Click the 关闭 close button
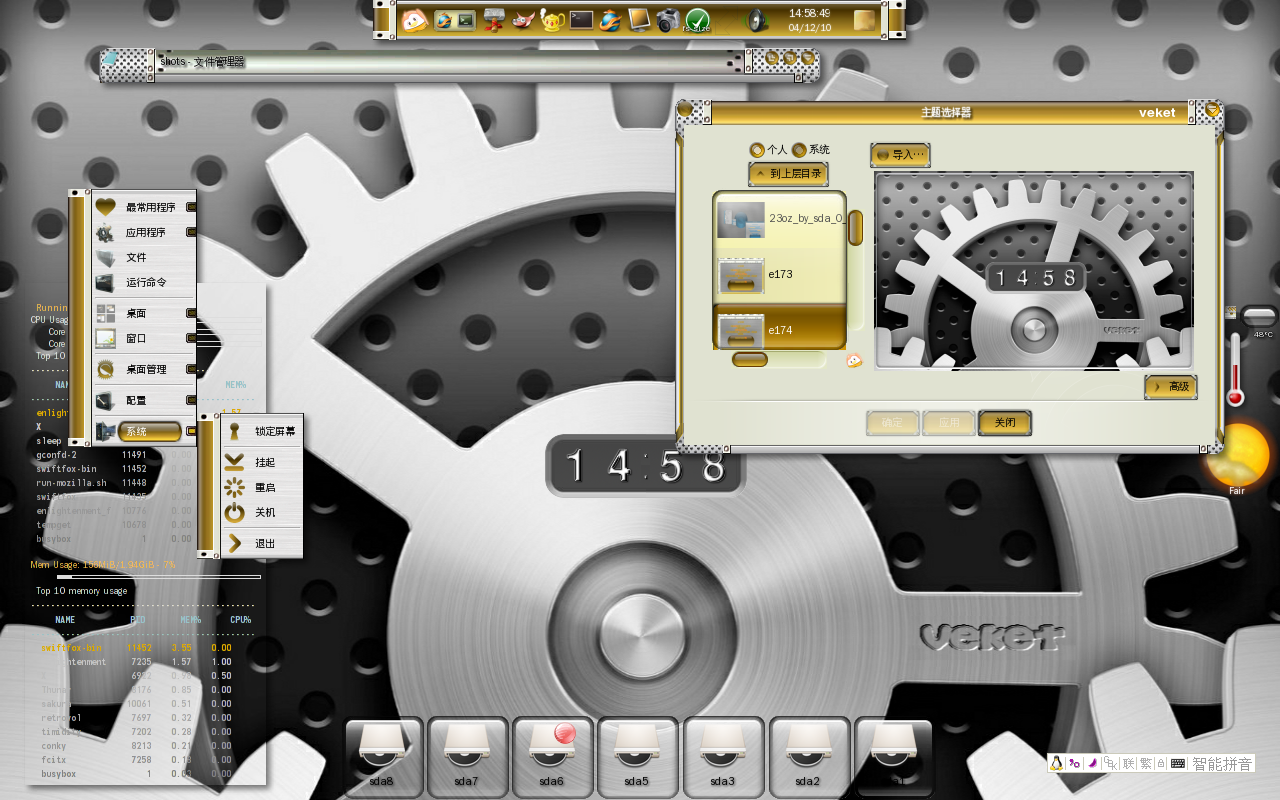The height and width of the screenshot is (800, 1280). point(1005,423)
